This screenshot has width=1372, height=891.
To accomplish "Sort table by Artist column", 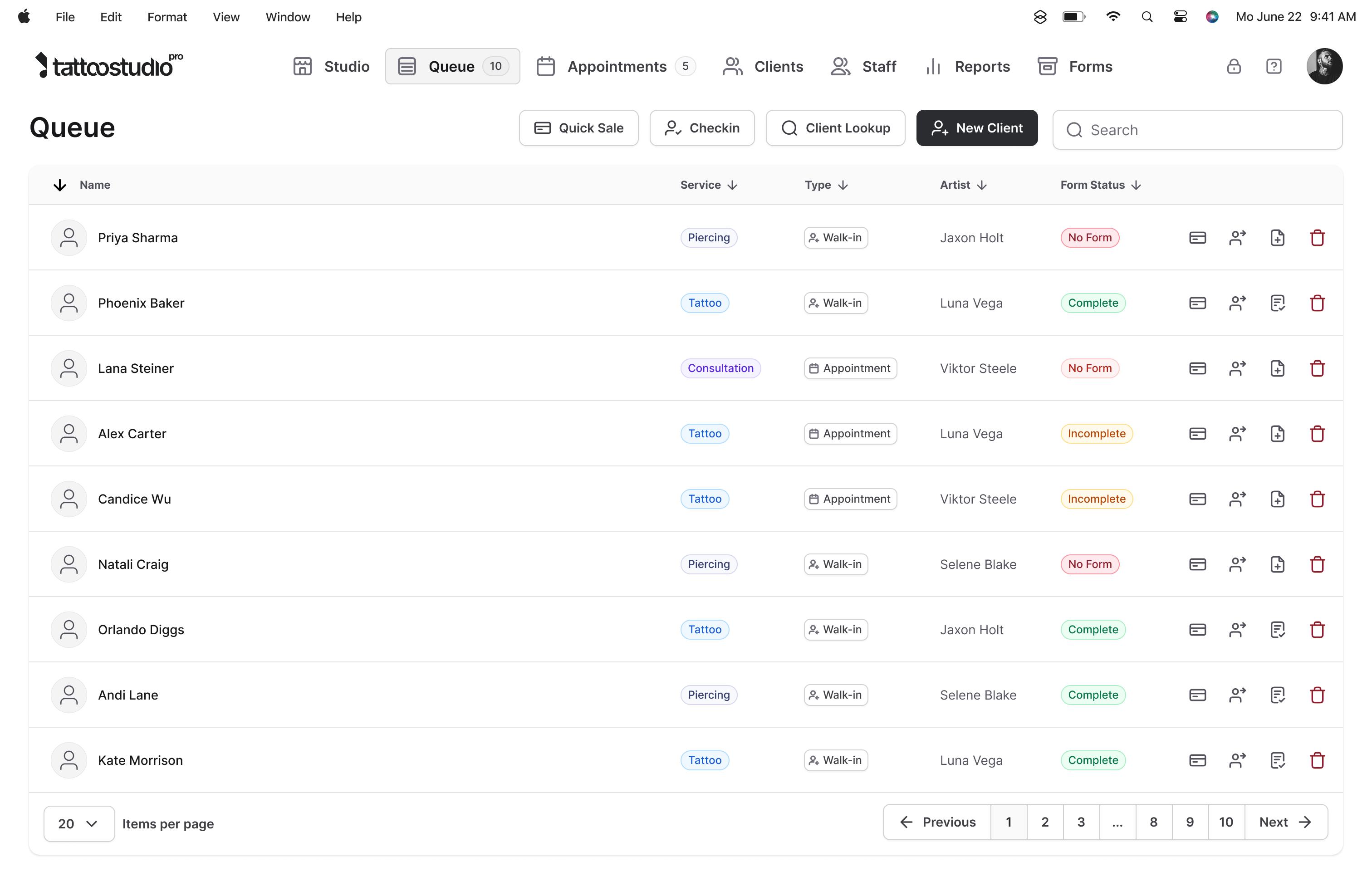I will point(963,185).
